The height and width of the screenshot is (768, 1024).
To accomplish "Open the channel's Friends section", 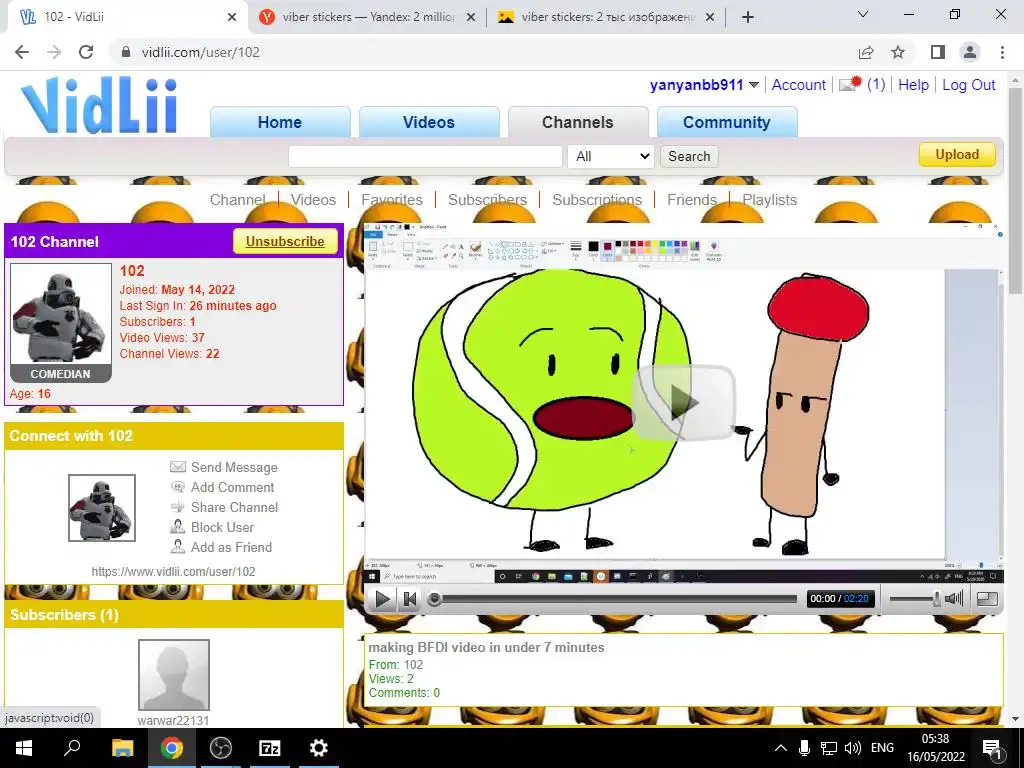I will (x=692, y=200).
